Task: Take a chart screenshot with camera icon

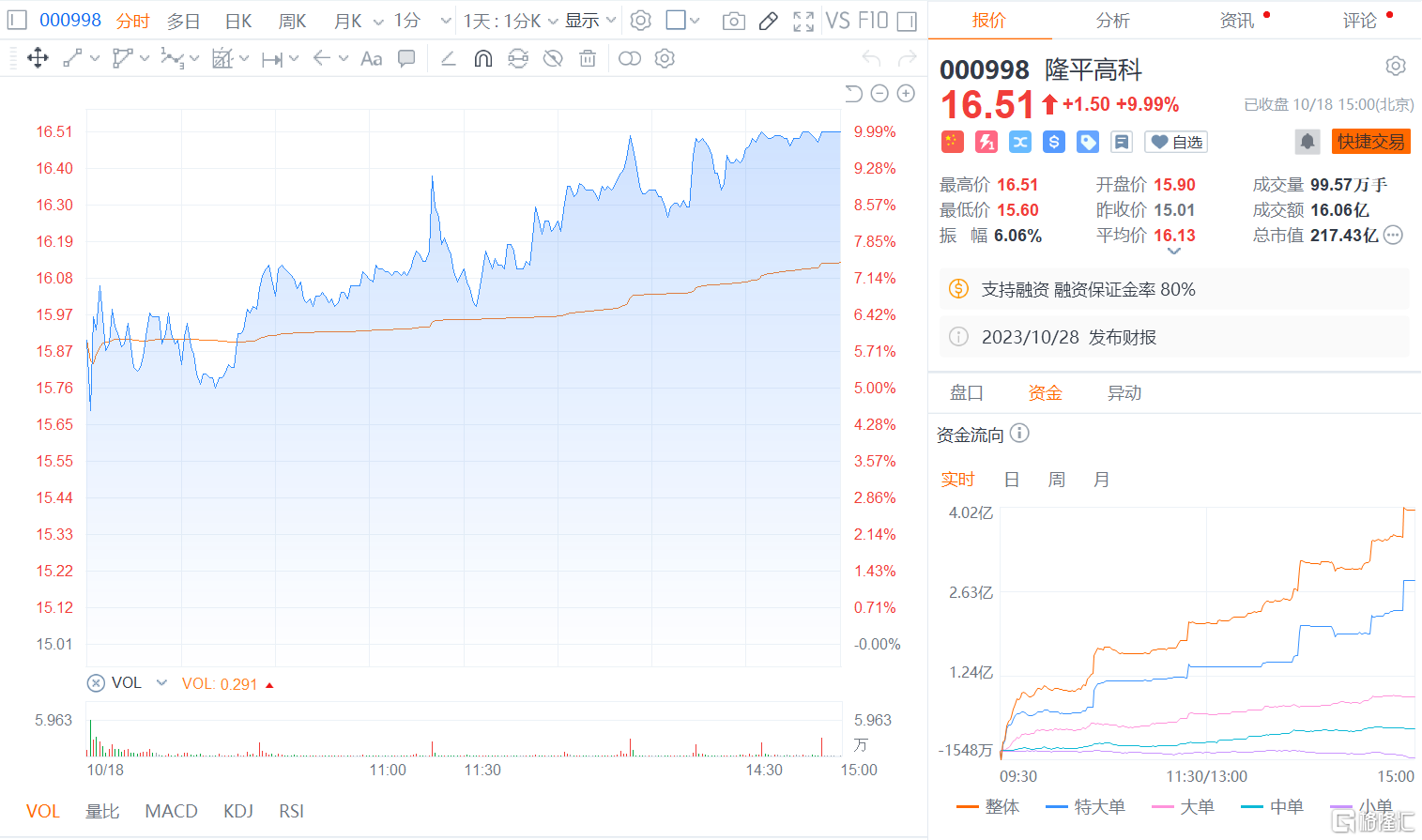Action: tap(734, 21)
